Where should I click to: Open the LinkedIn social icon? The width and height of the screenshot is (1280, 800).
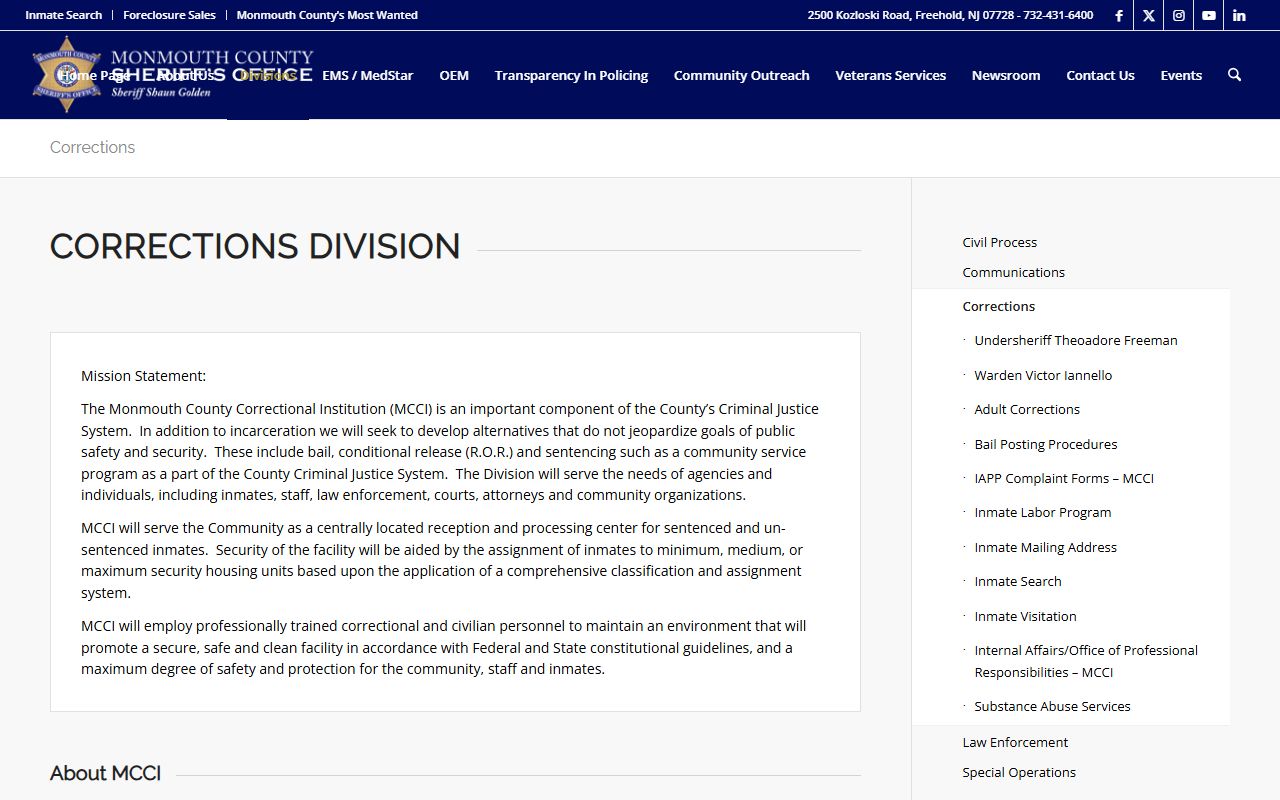pos(1239,15)
